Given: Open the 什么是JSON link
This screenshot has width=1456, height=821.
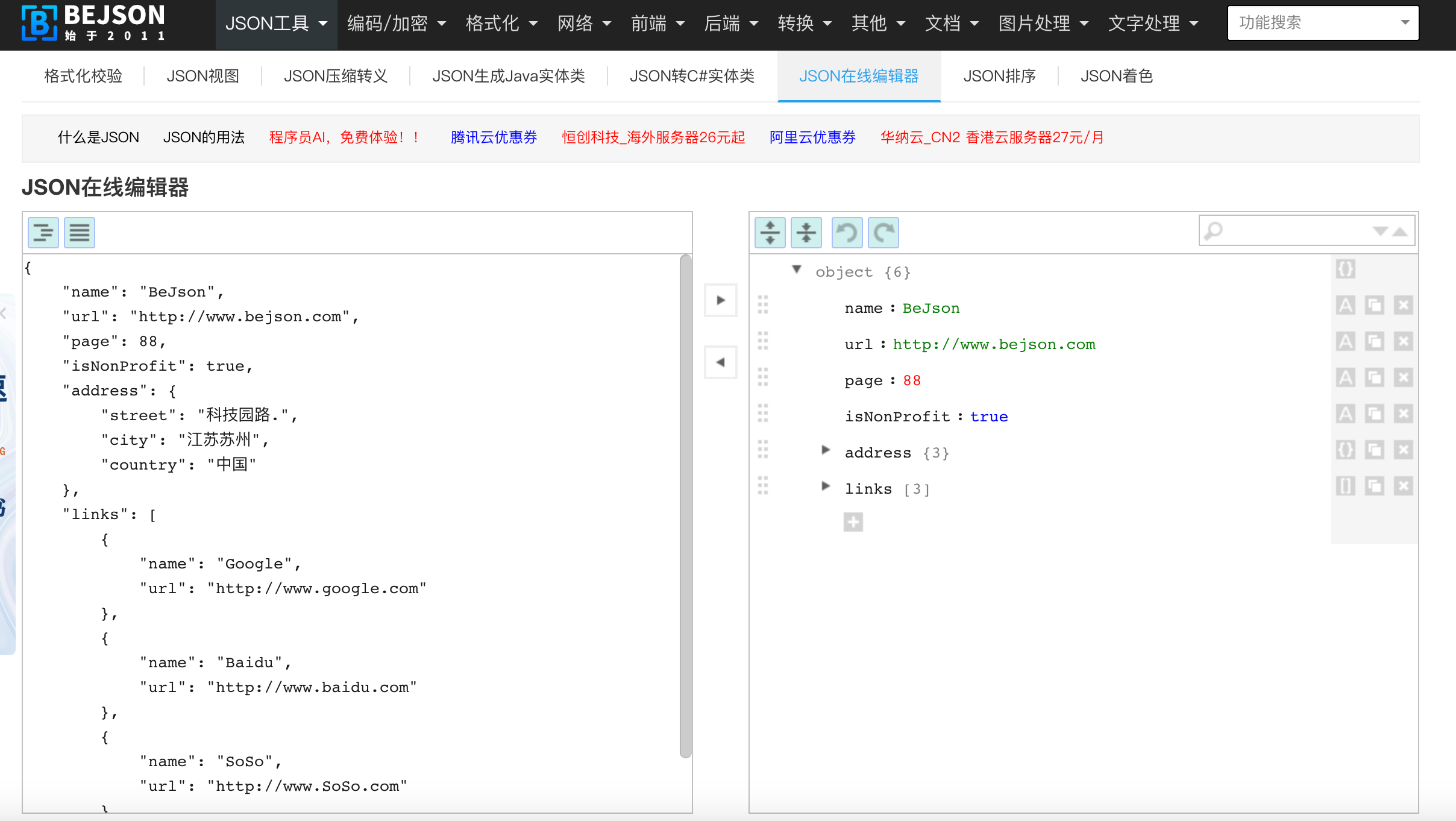Looking at the screenshot, I should coord(98,137).
